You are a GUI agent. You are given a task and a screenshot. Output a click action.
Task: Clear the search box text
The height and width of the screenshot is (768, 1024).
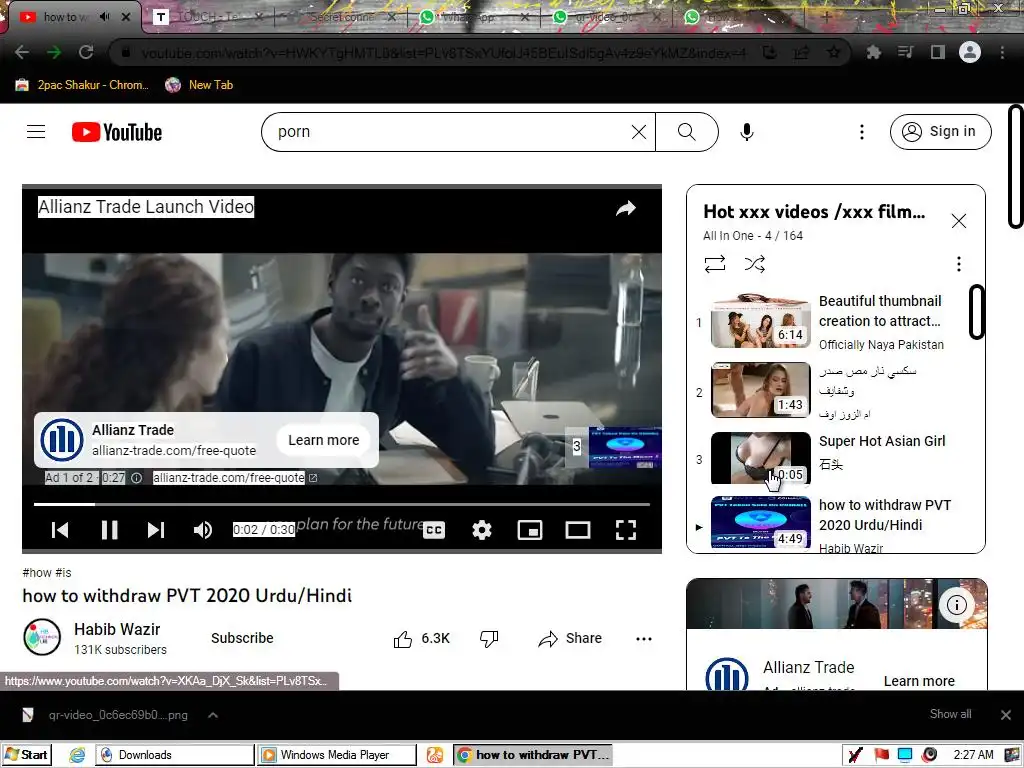tap(639, 132)
